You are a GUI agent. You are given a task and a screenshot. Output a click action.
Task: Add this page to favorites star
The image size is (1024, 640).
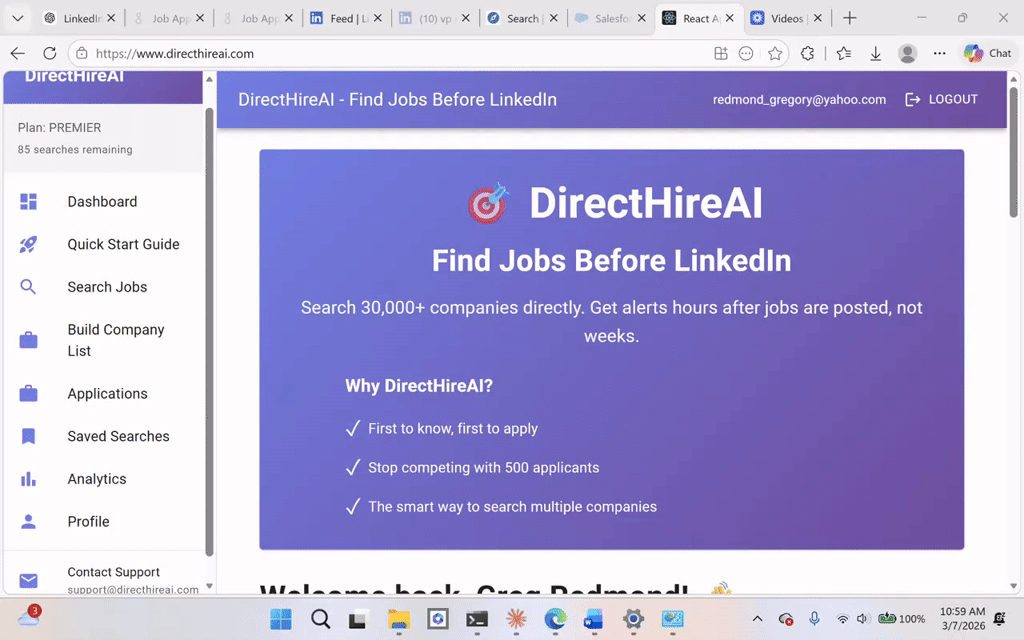[x=775, y=54]
